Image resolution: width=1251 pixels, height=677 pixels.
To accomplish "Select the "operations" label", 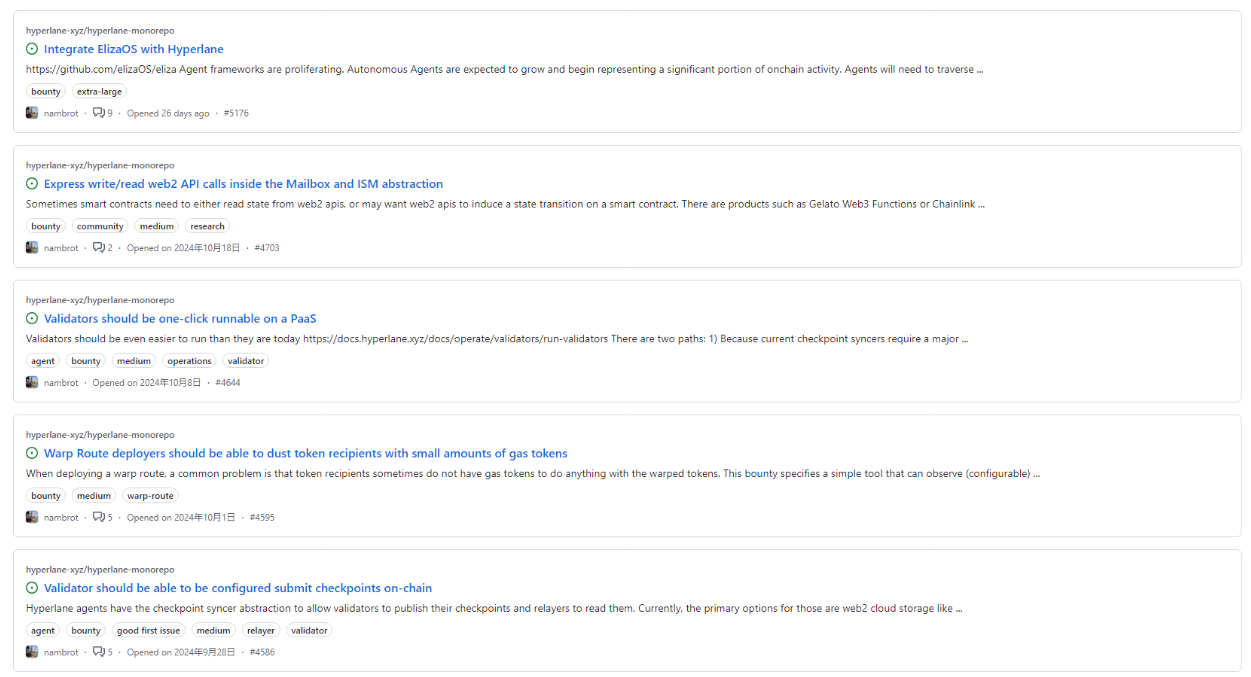I will click(x=189, y=361).
